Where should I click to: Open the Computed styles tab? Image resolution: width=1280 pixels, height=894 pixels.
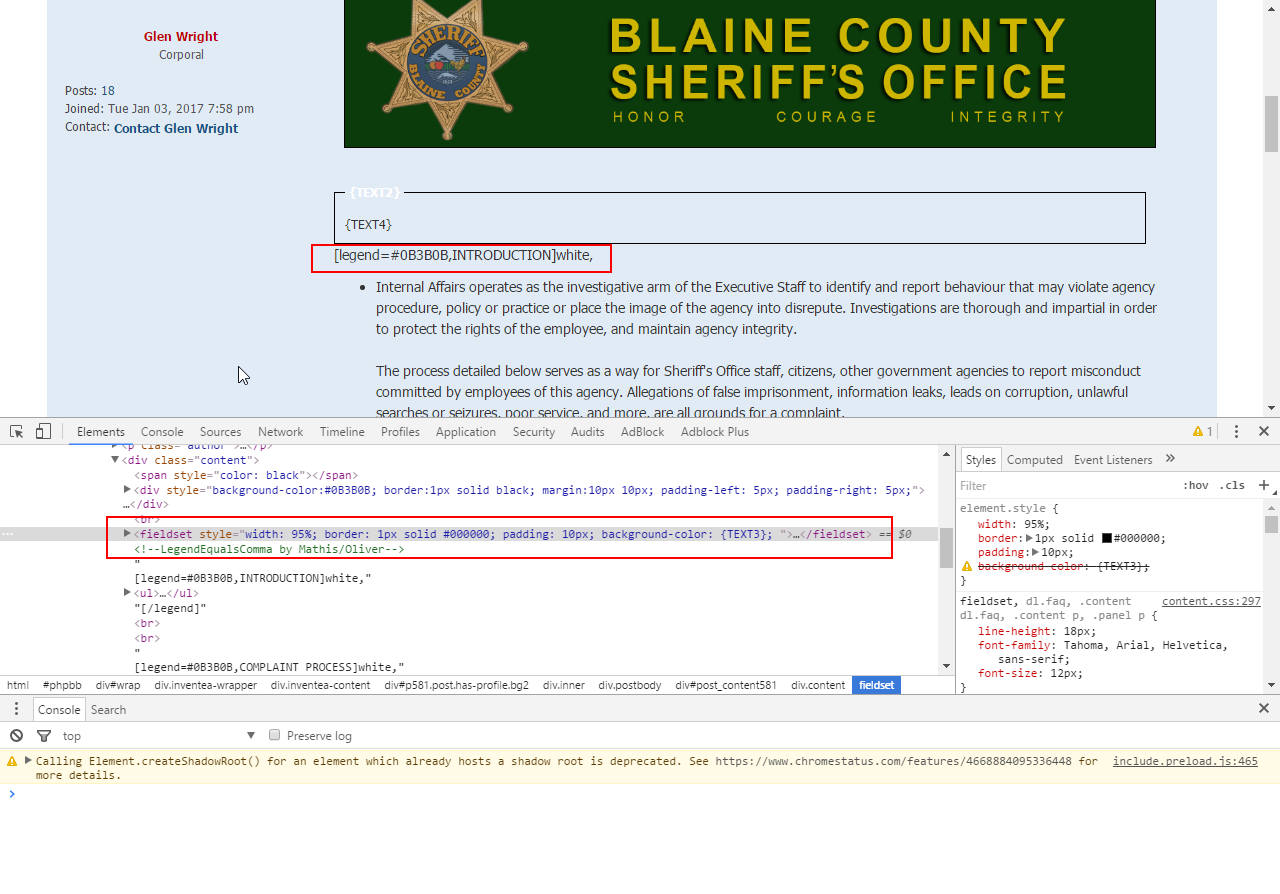(1035, 459)
